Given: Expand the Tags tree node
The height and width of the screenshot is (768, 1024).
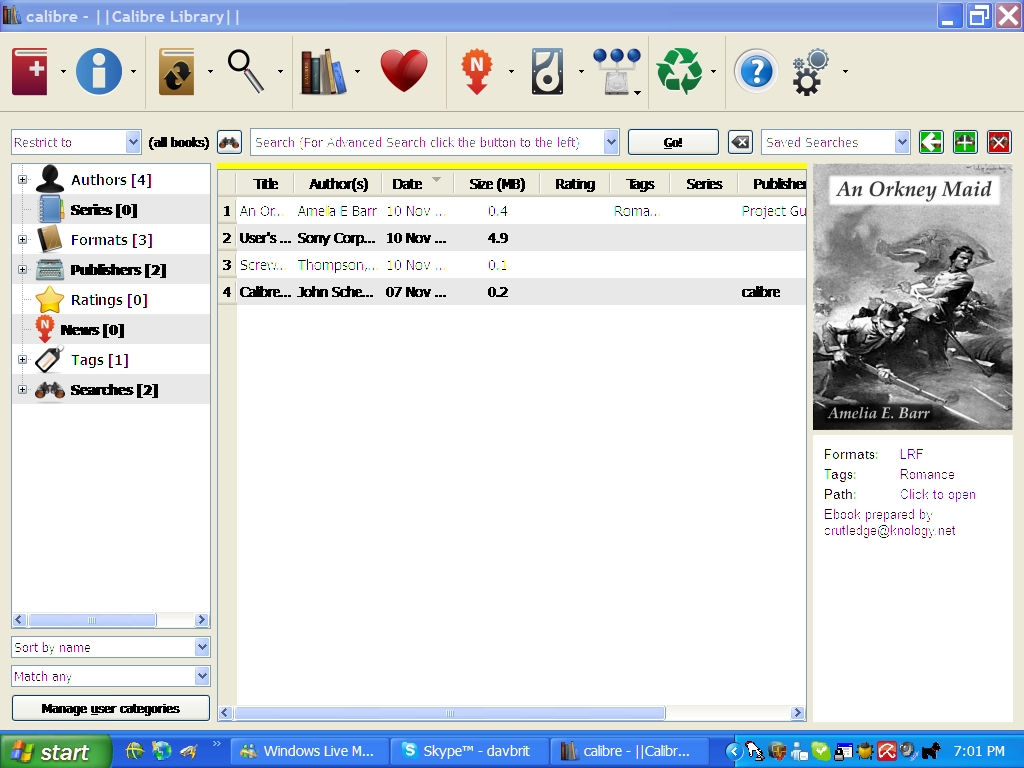Looking at the screenshot, I should coord(22,360).
